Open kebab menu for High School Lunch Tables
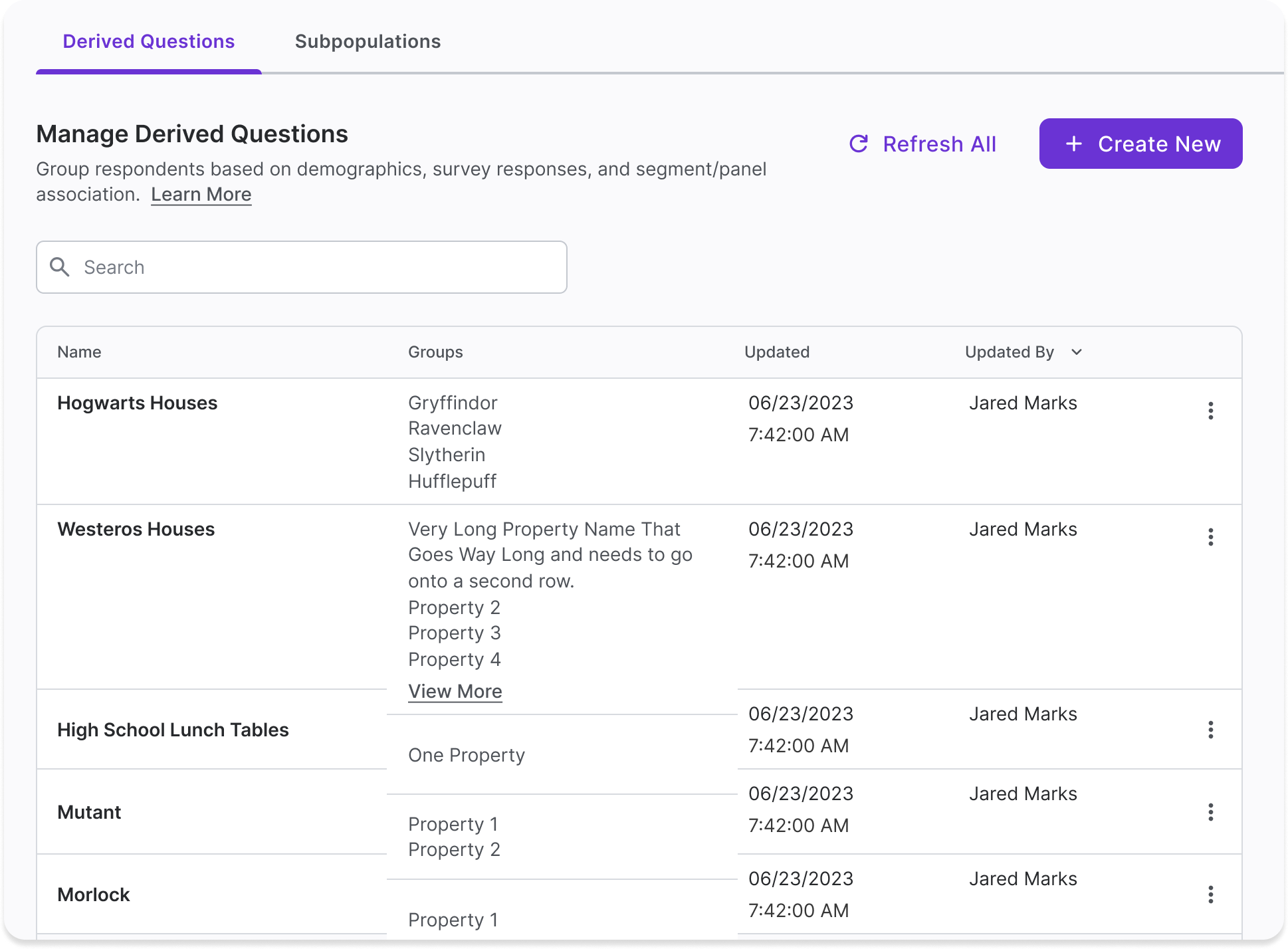The height and width of the screenshot is (949, 1288). [1210, 730]
